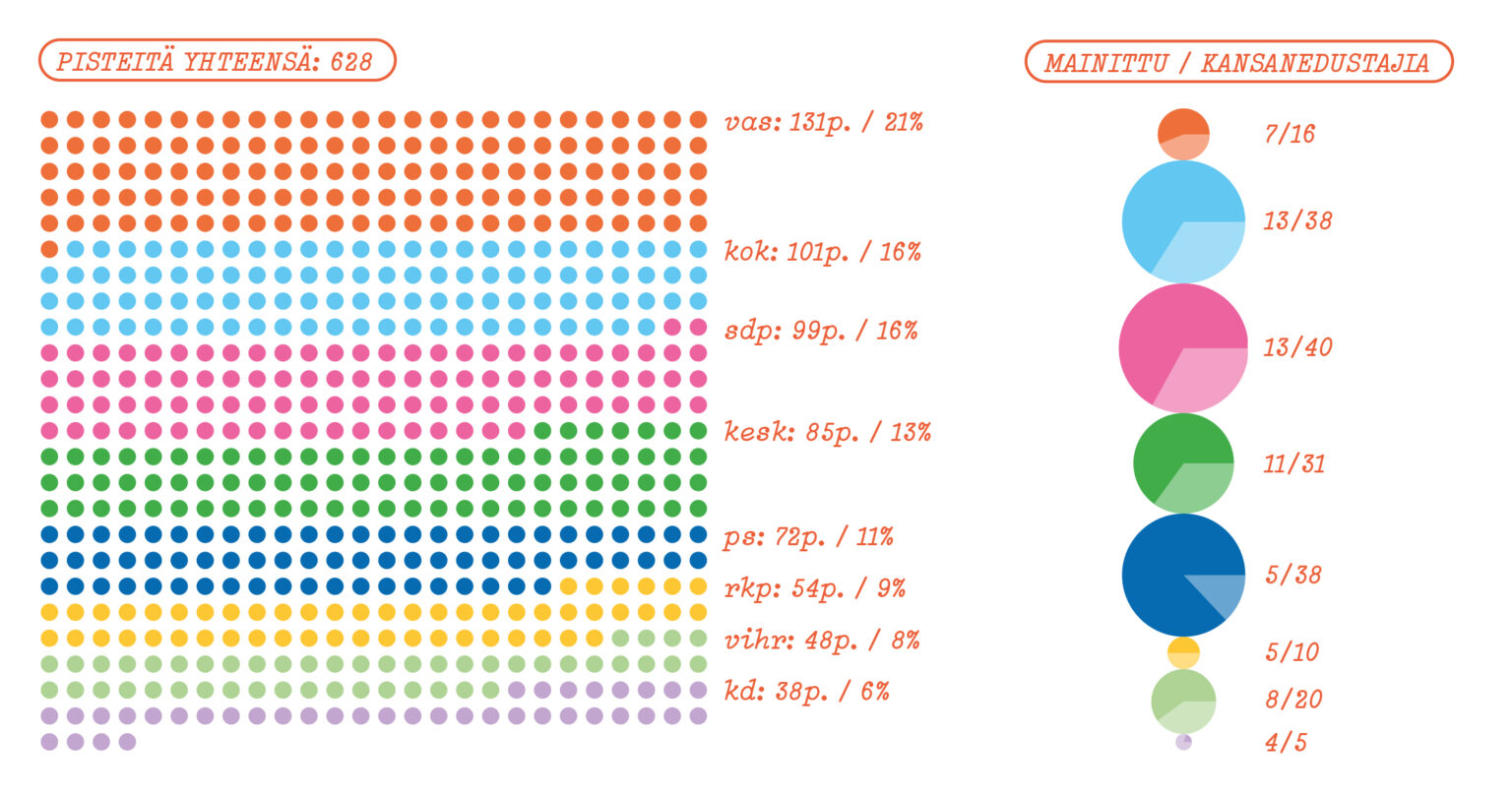Click the single orange dot in blue row
This screenshot has width=1512, height=795.
coord(49,249)
